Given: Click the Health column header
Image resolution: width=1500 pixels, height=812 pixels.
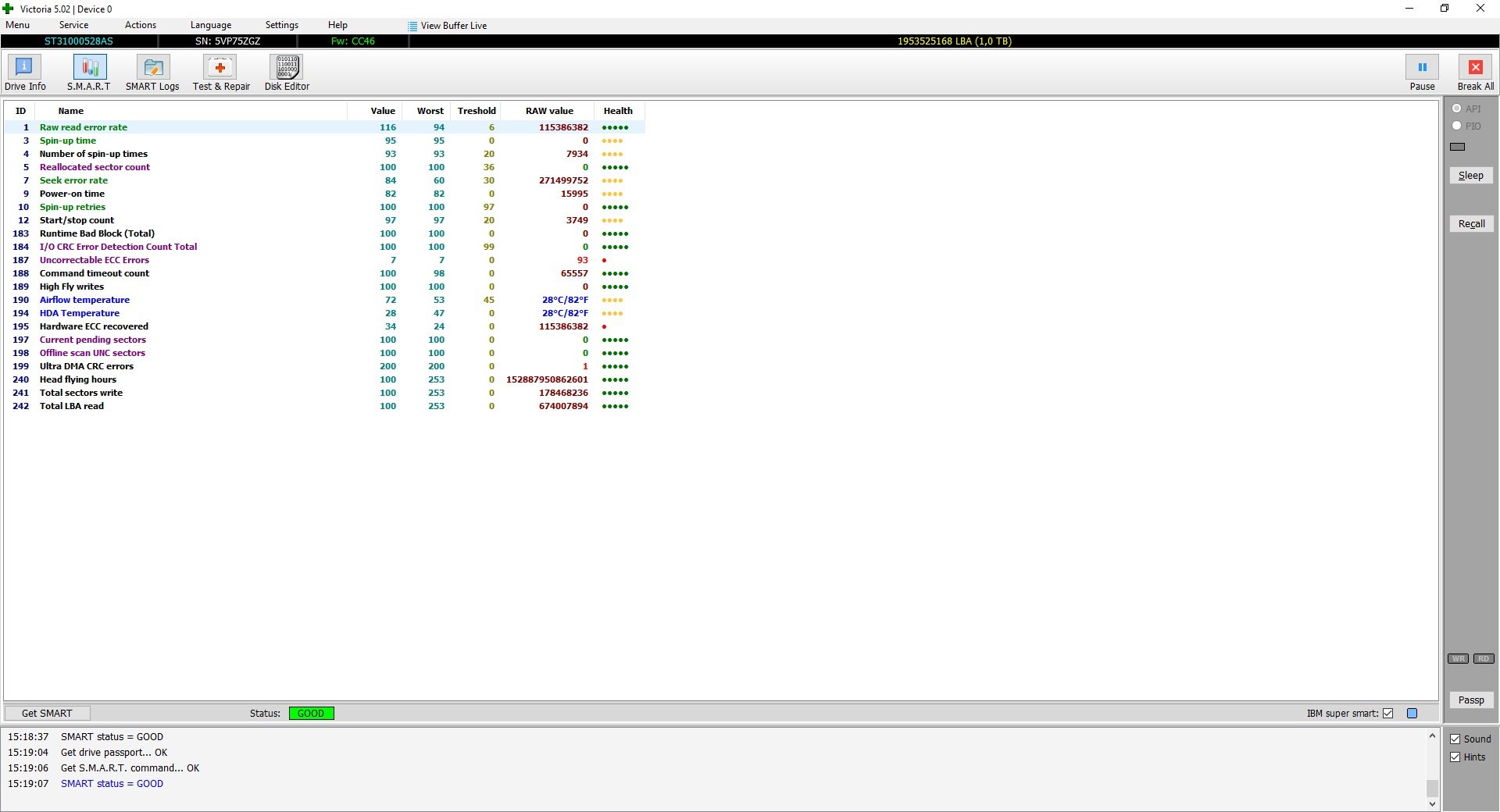Looking at the screenshot, I should pos(618,111).
